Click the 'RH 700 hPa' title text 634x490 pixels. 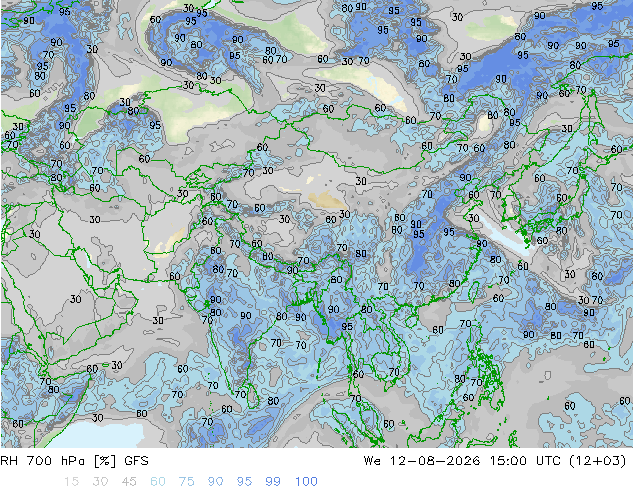[44, 461]
